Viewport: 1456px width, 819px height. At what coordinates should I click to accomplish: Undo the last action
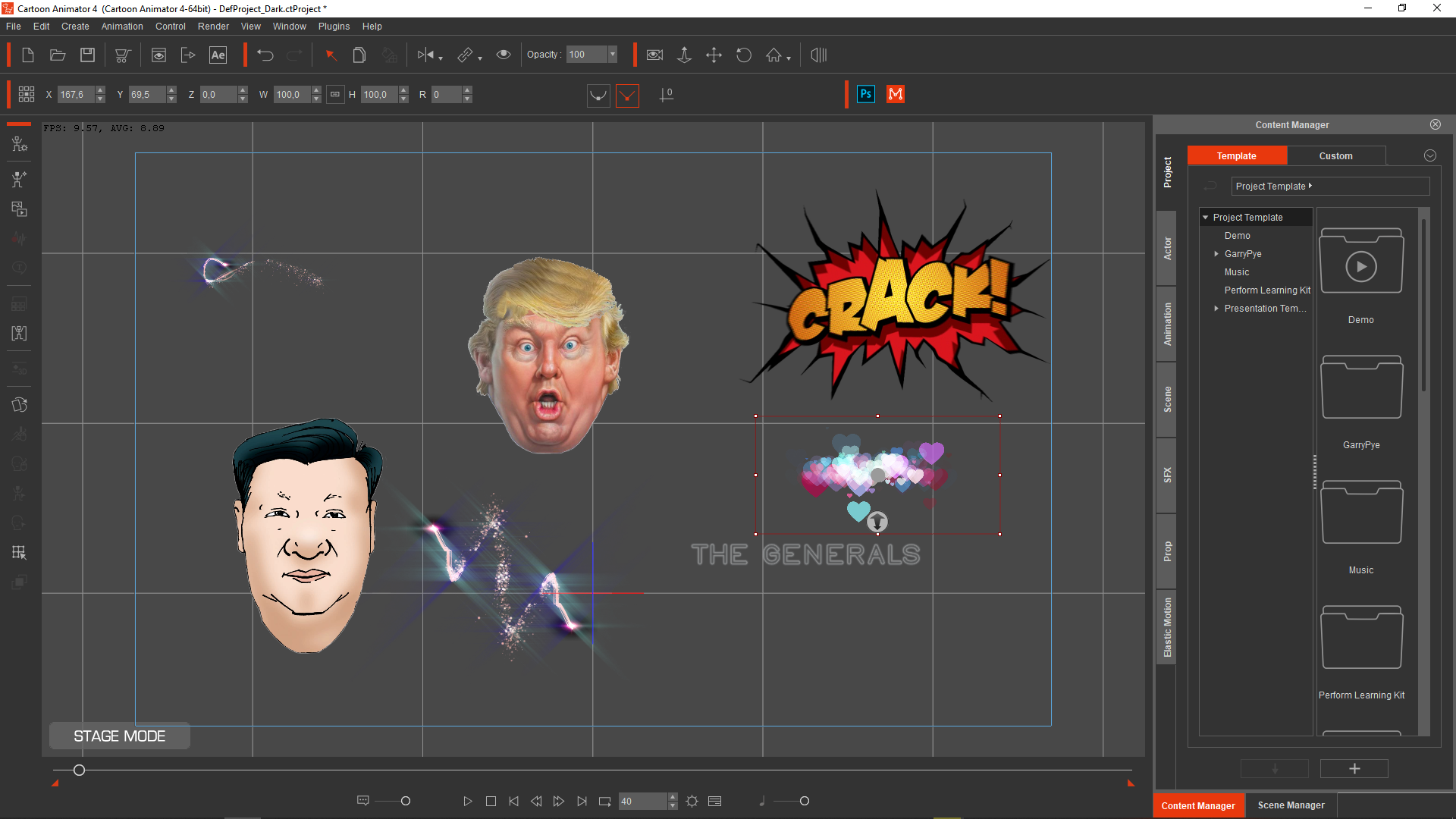coord(265,55)
